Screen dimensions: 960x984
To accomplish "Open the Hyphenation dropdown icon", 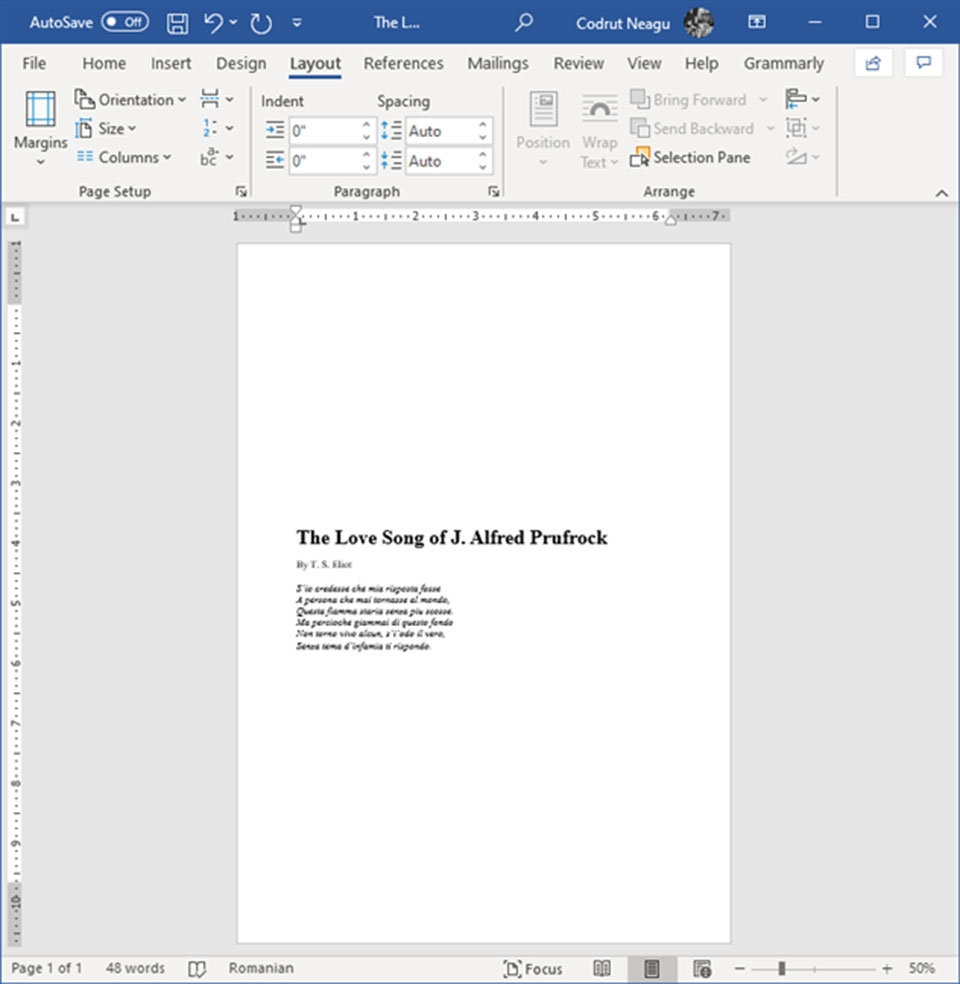I will click(216, 157).
